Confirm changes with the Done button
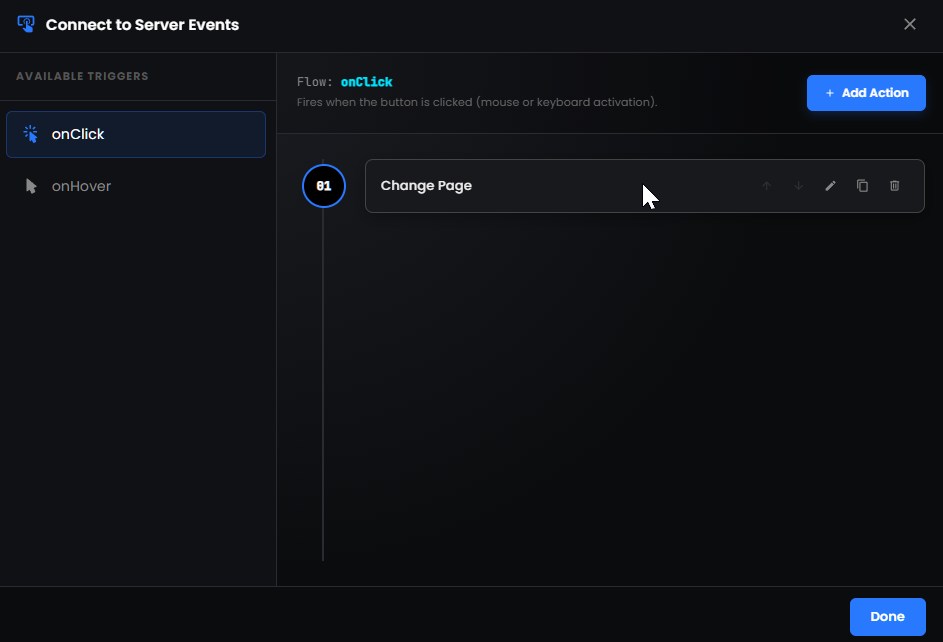 click(886, 616)
